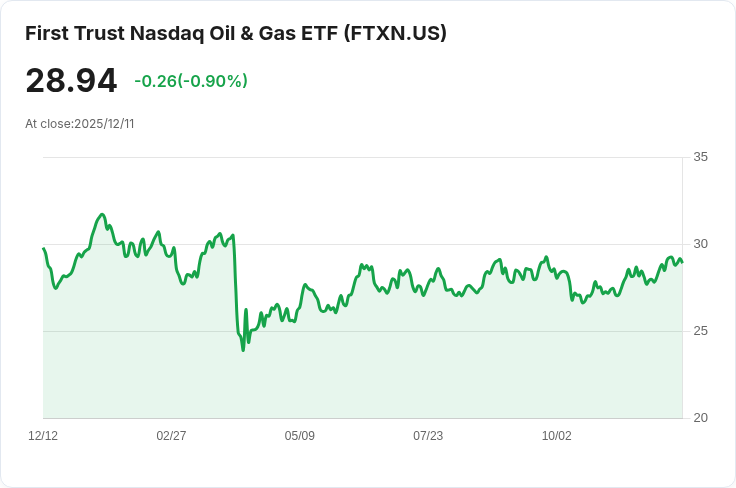Click the 28.94 closing price
736x488 pixels.
[71, 81]
